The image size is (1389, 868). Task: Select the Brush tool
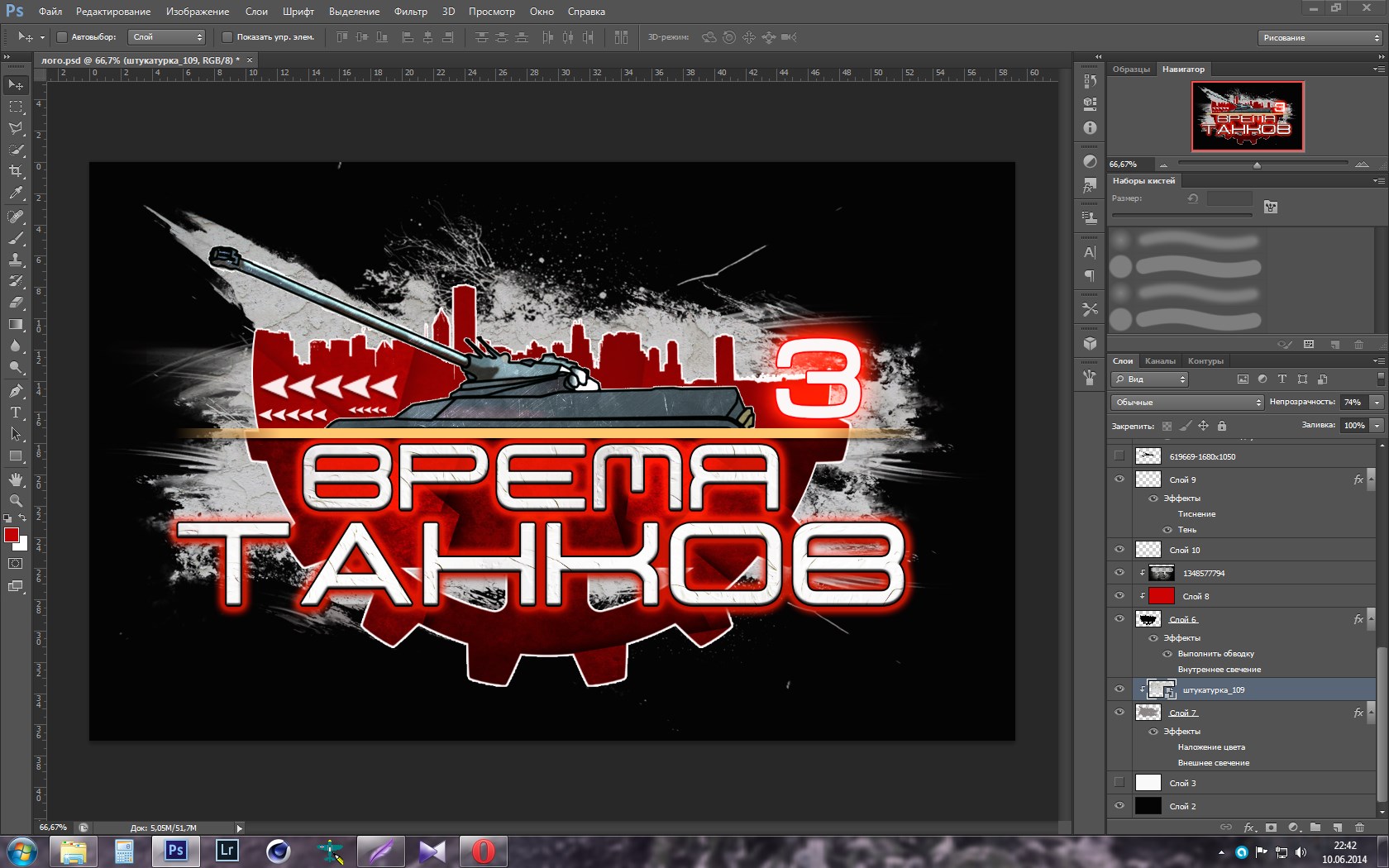point(16,238)
